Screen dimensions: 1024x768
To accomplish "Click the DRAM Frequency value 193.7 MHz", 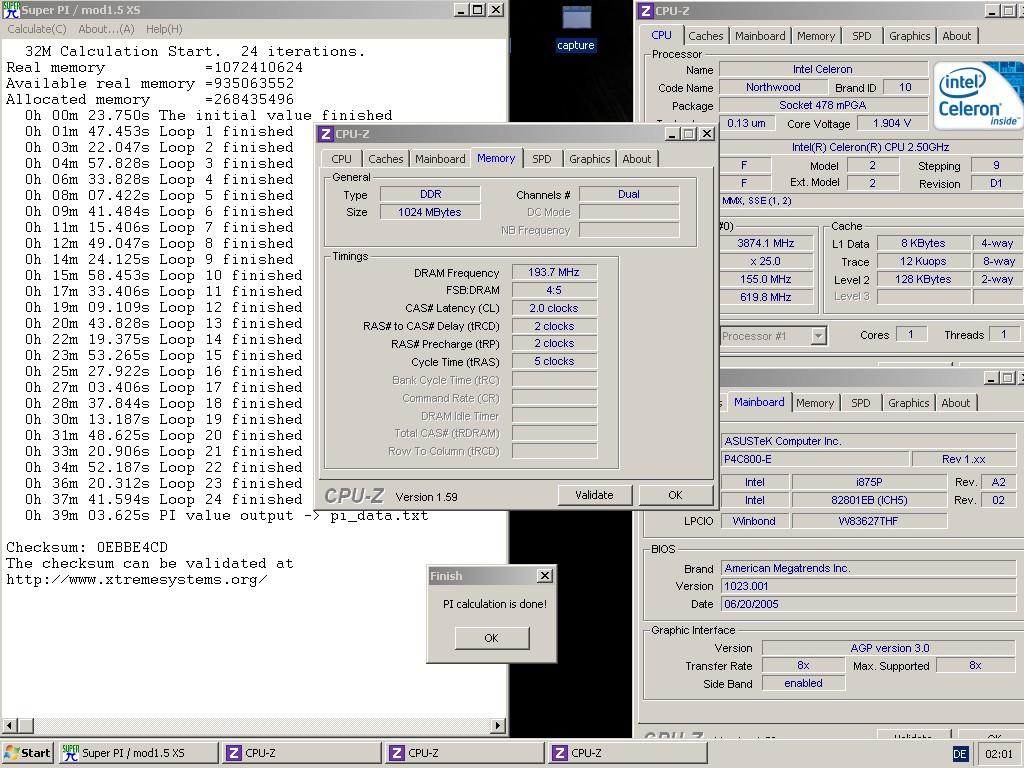I will click(x=554, y=272).
